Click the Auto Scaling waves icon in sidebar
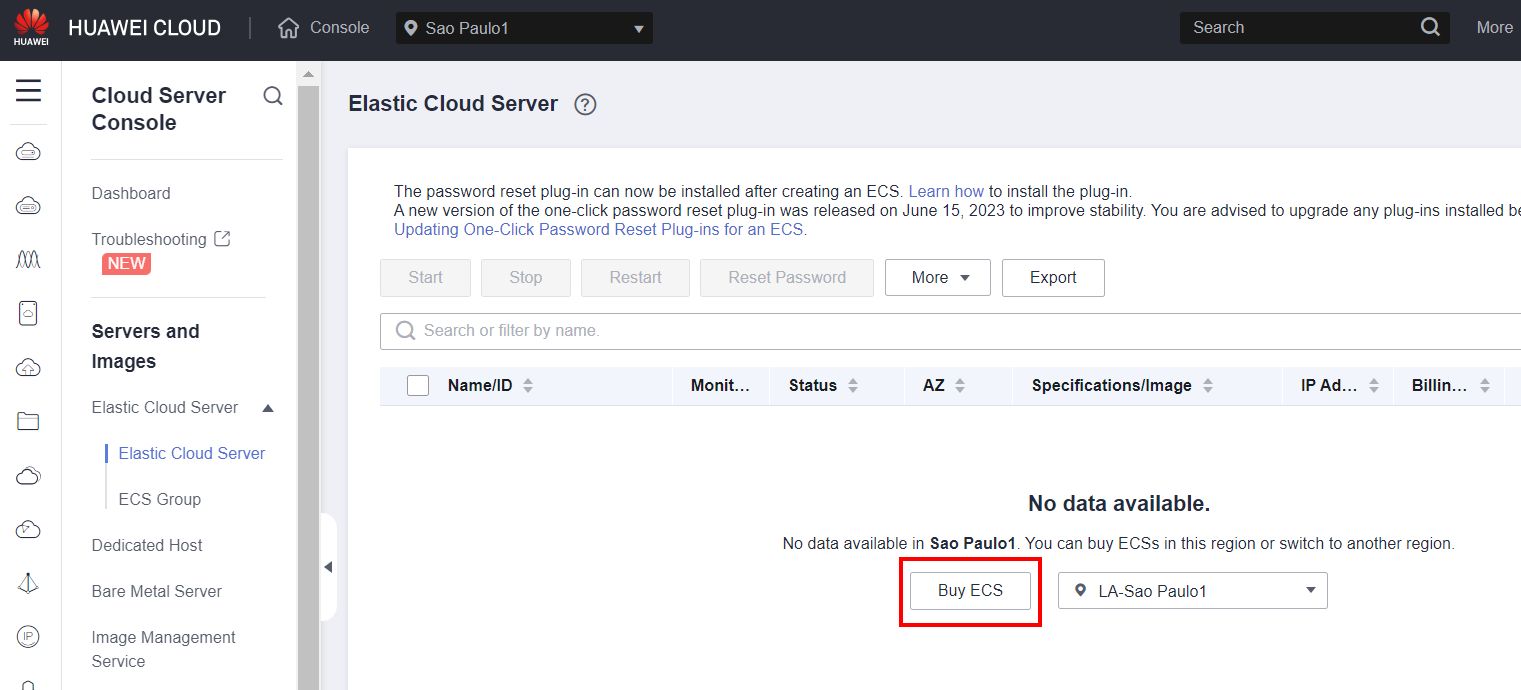Image resolution: width=1521 pixels, height=690 pixels. tap(29, 259)
